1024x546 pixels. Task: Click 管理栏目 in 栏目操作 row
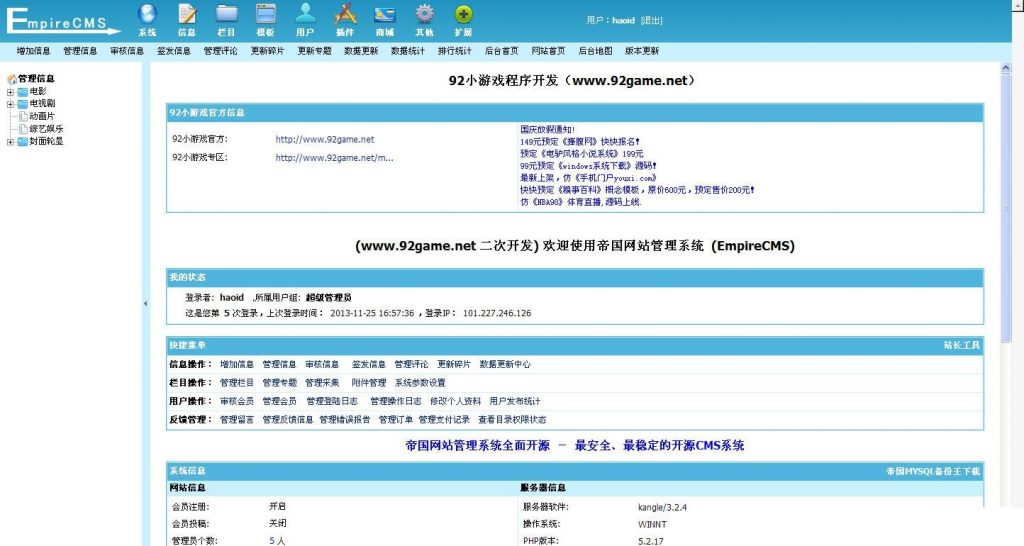[236, 383]
